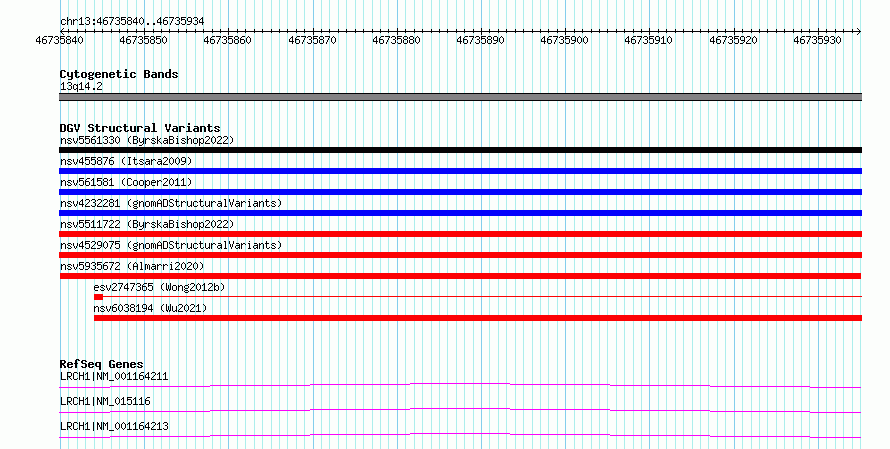This screenshot has width=890, height=449.
Task: Click ruler tick label 46735910
Action: (648, 40)
